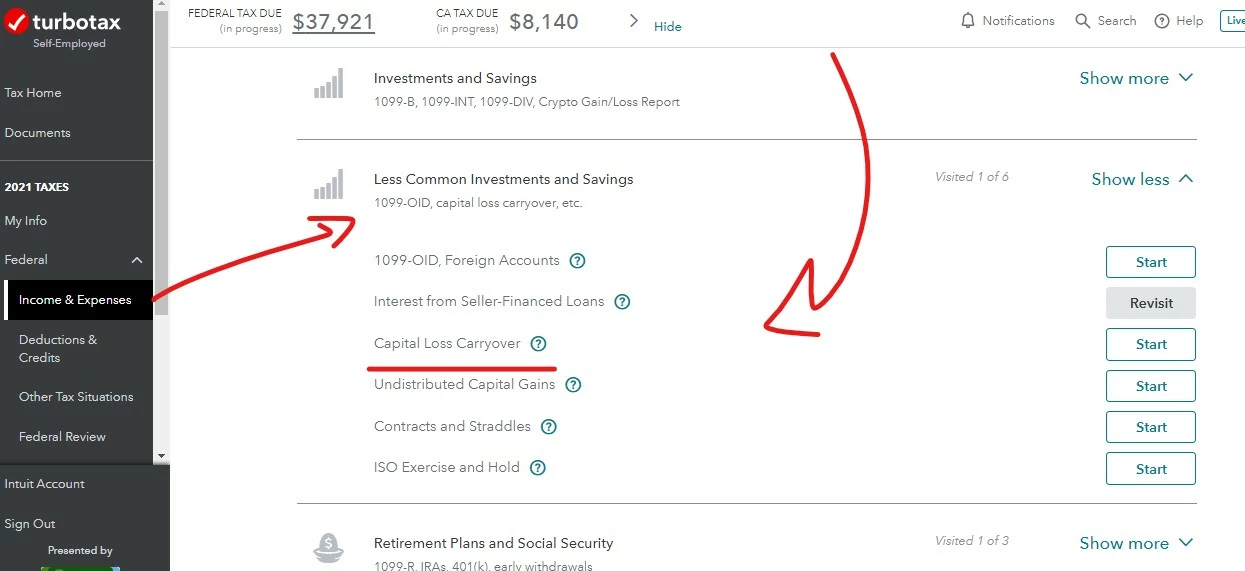The height and width of the screenshot is (571, 1245).
Task: Click help icon beside 1099-OID, Foreign Accounts
Action: [x=577, y=261]
